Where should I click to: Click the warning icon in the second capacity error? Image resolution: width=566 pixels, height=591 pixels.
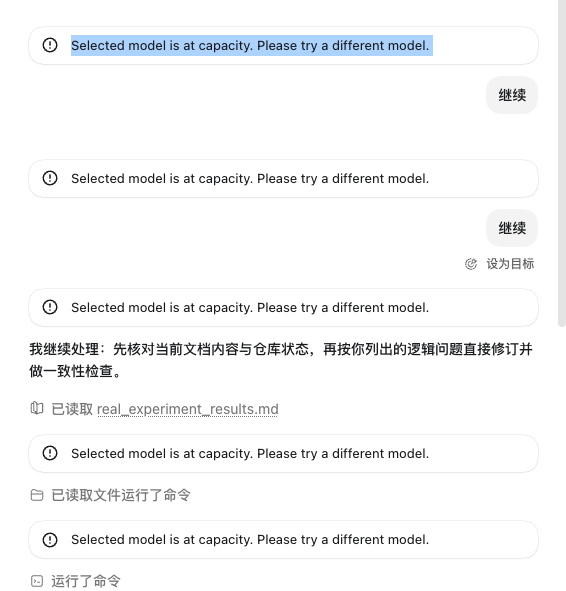click(x=50, y=178)
